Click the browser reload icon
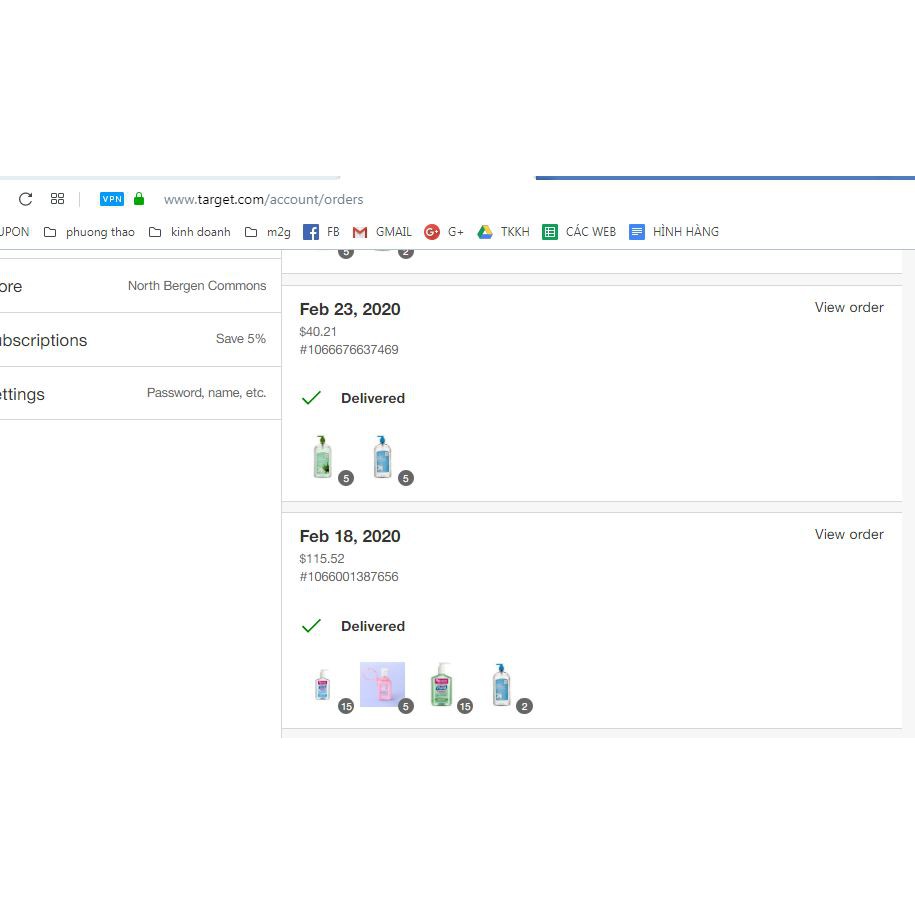This screenshot has width=915, height=915. coord(26,199)
